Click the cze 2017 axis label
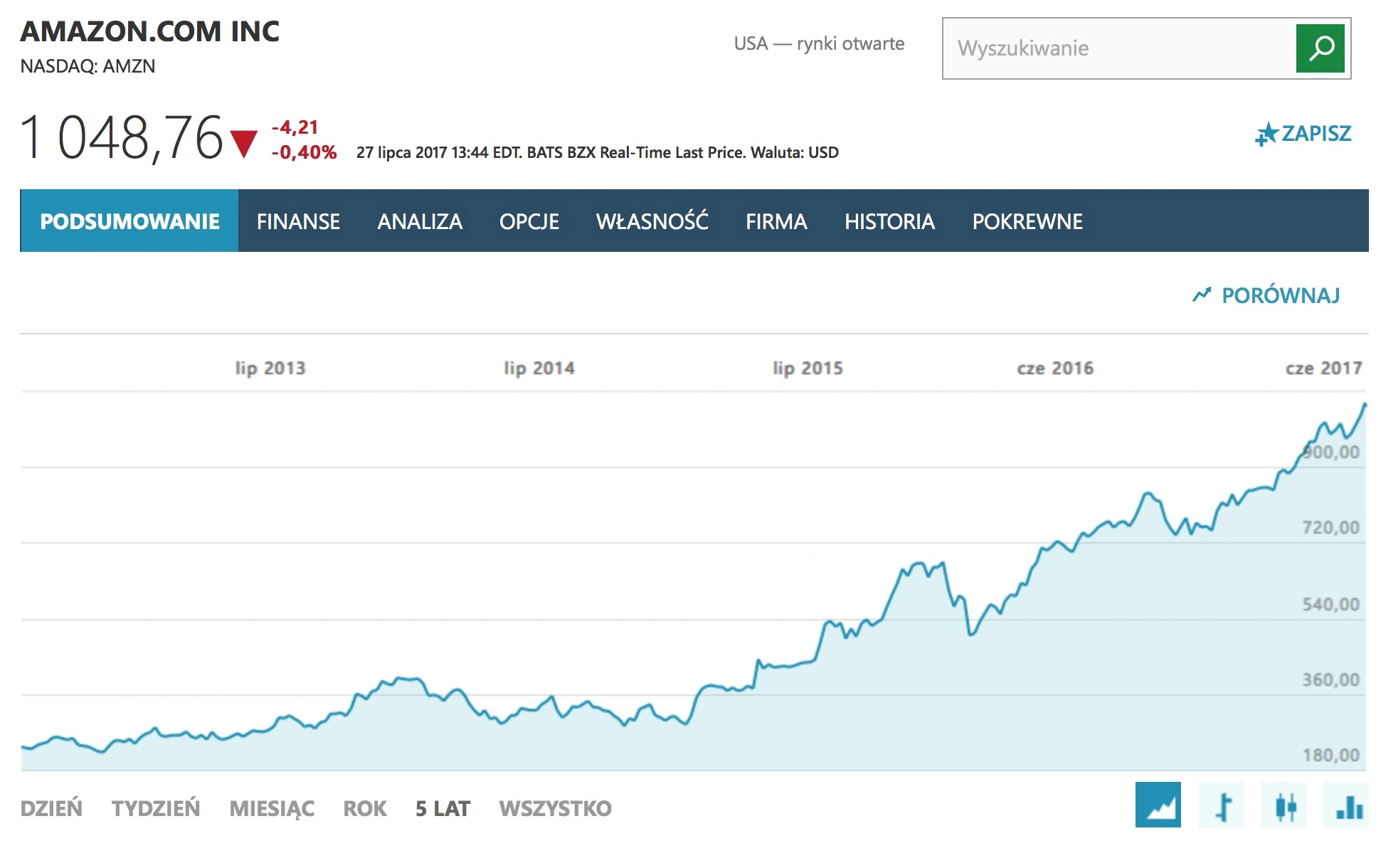 point(1324,368)
